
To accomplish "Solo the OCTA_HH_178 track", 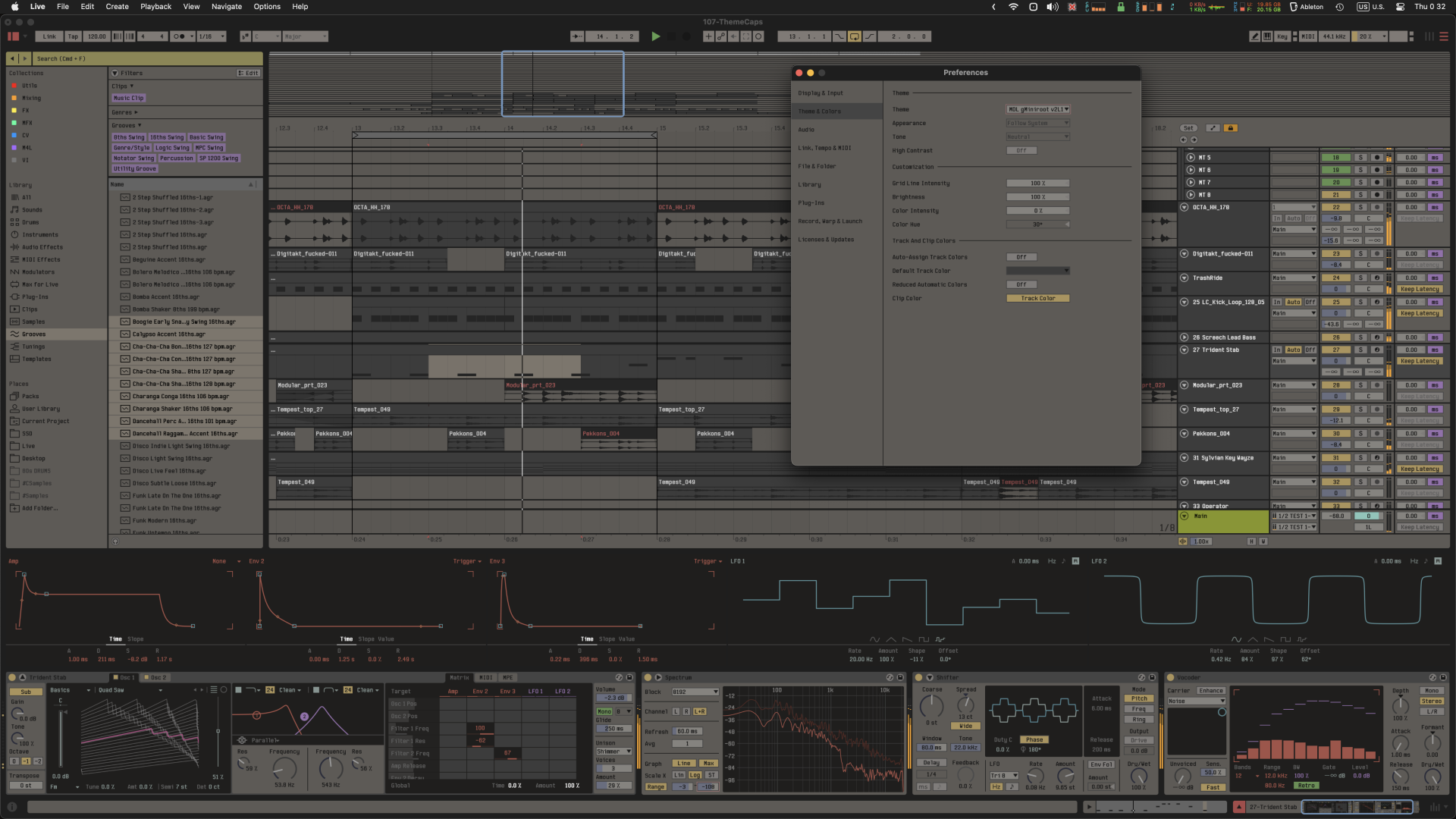I will [1360, 206].
